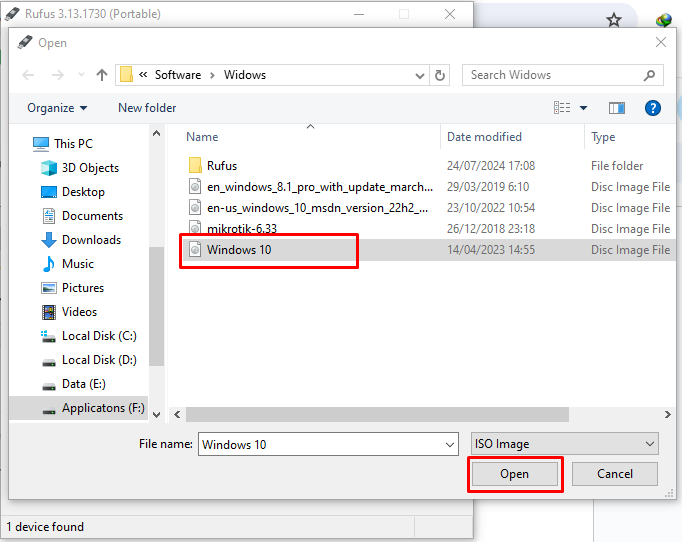Click the Windows 10 disc icon
Image resolution: width=682 pixels, height=542 pixels.
[x=195, y=249]
